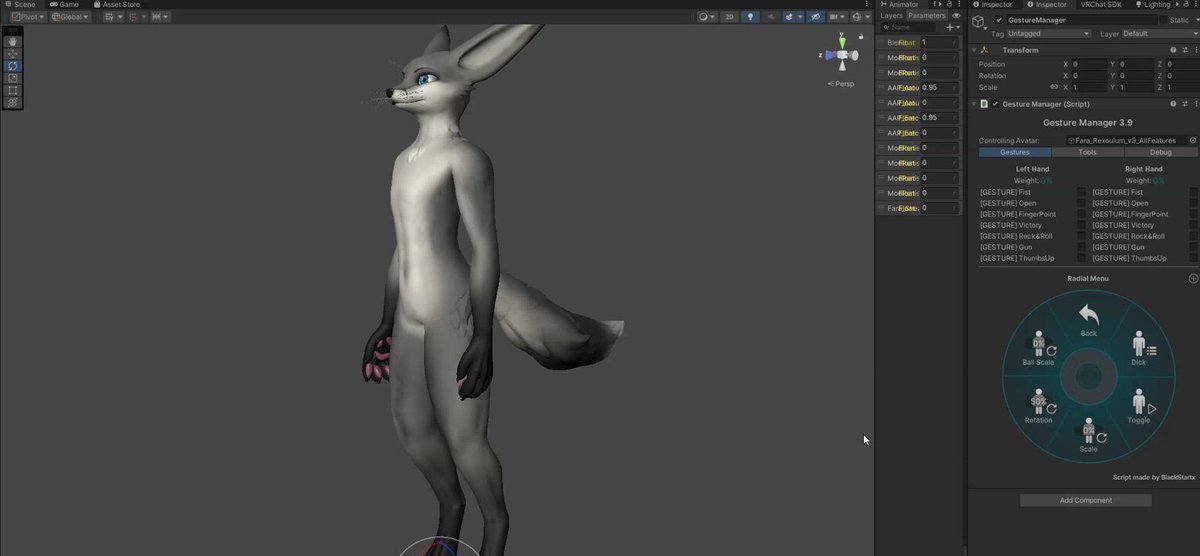The height and width of the screenshot is (556, 1200).
Task: Toggle hidden objects visibility in scene toolbar
Action: coord(813,17)
